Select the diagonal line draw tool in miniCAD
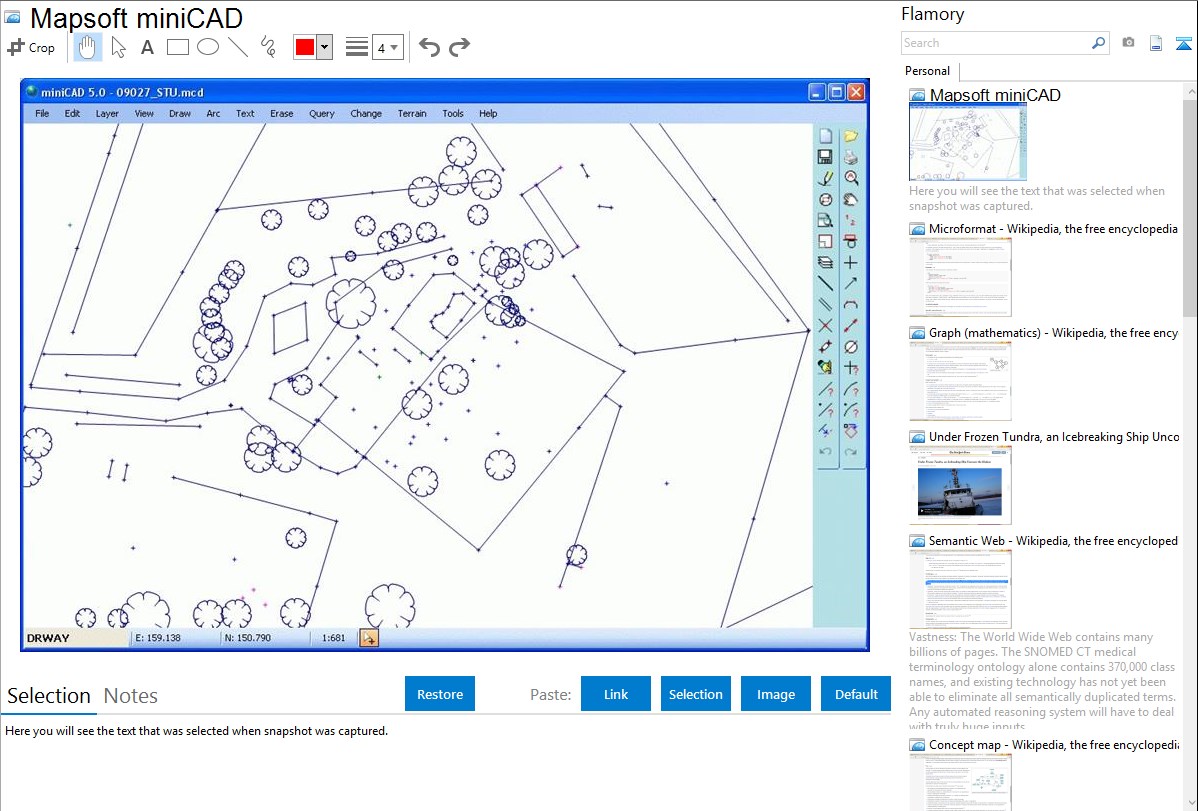Image resolution: width=1198 pixels, height=811 pixels. (825, 284)
